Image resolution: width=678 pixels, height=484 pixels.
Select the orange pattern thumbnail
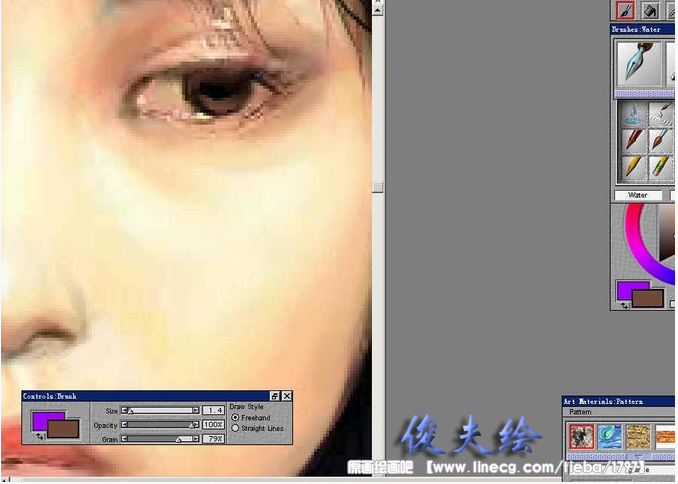click(x=665, y=437)
